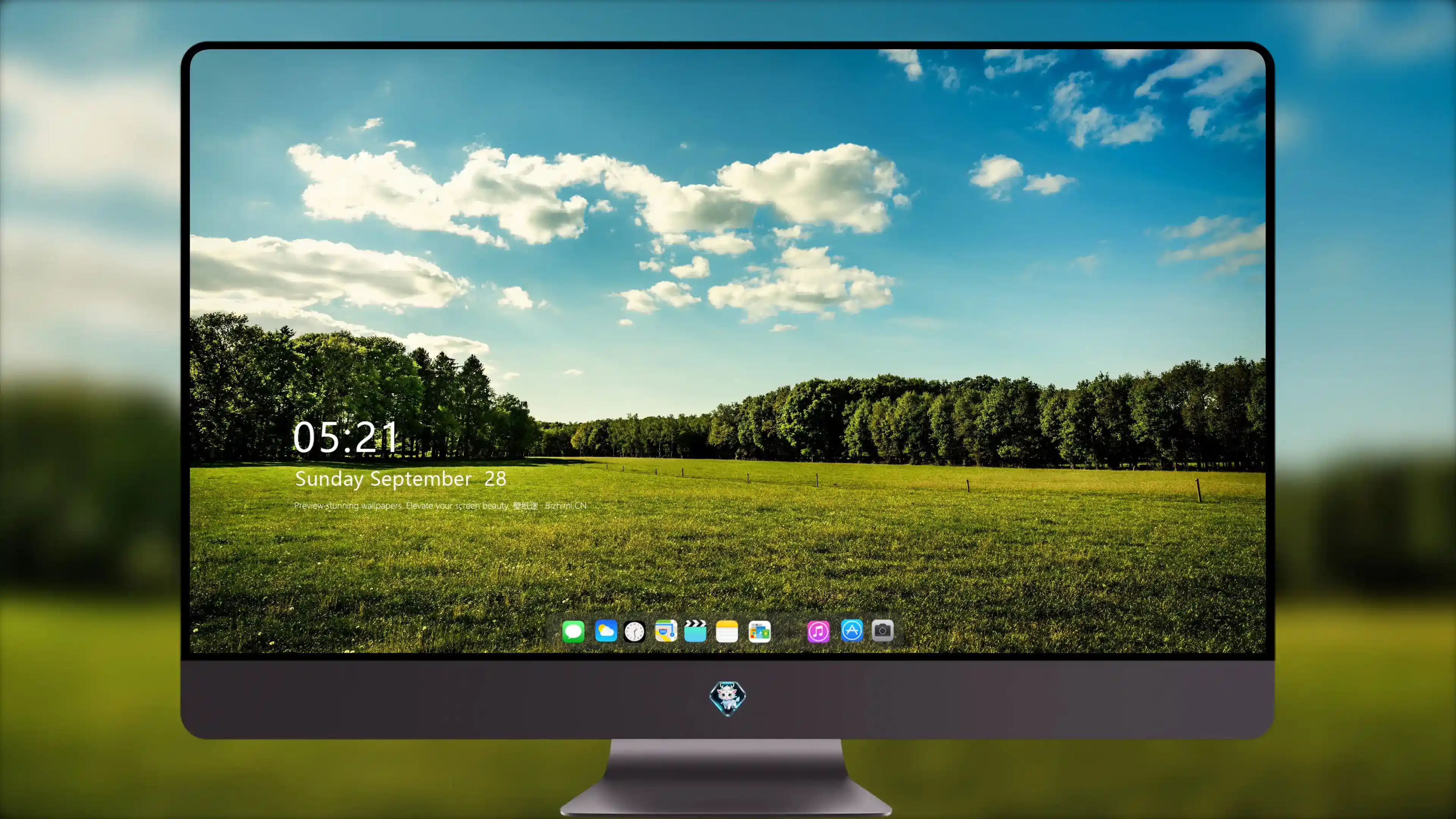This screenshot has height=819, width=1456.
Task: Click the 05:21 clock display
Action: [345, 438]
